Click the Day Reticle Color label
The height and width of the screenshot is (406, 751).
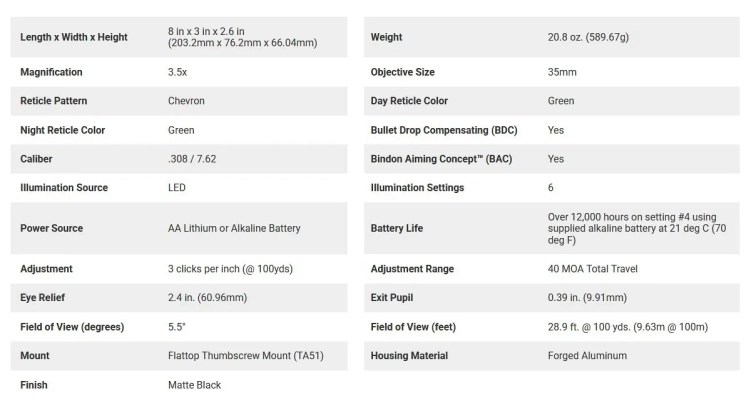point(409,101)
